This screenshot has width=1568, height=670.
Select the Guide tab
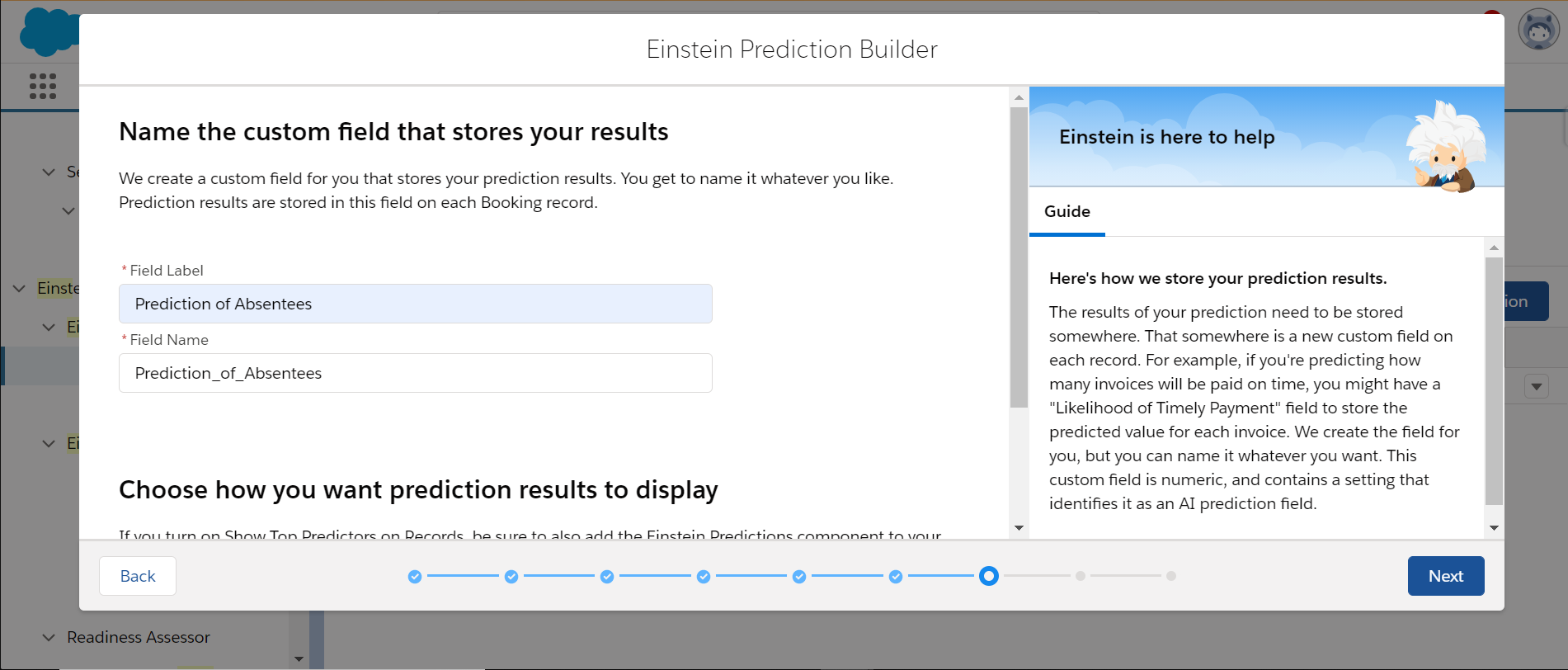pos(1067,212)
